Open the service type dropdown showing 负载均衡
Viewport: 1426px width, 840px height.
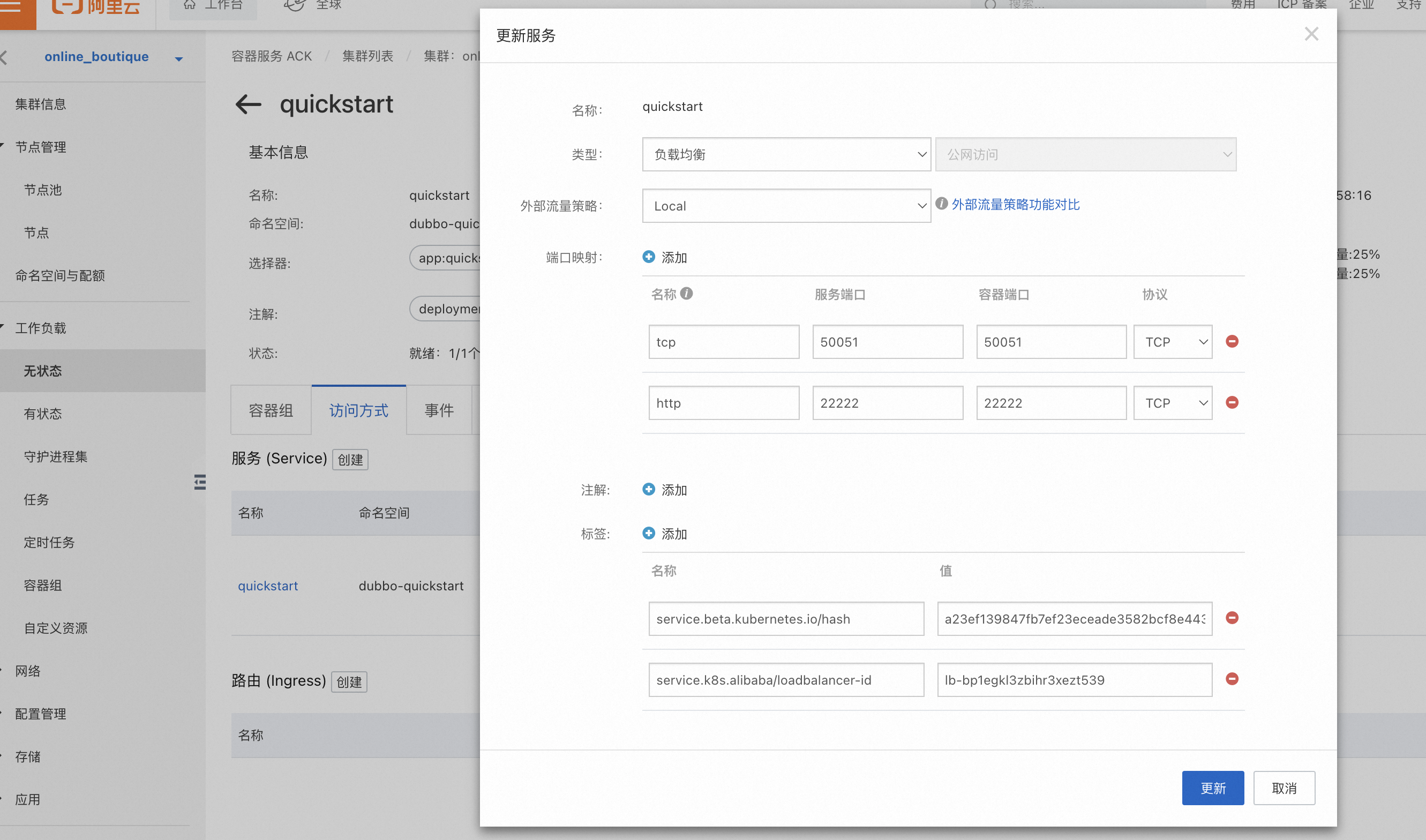786,154
